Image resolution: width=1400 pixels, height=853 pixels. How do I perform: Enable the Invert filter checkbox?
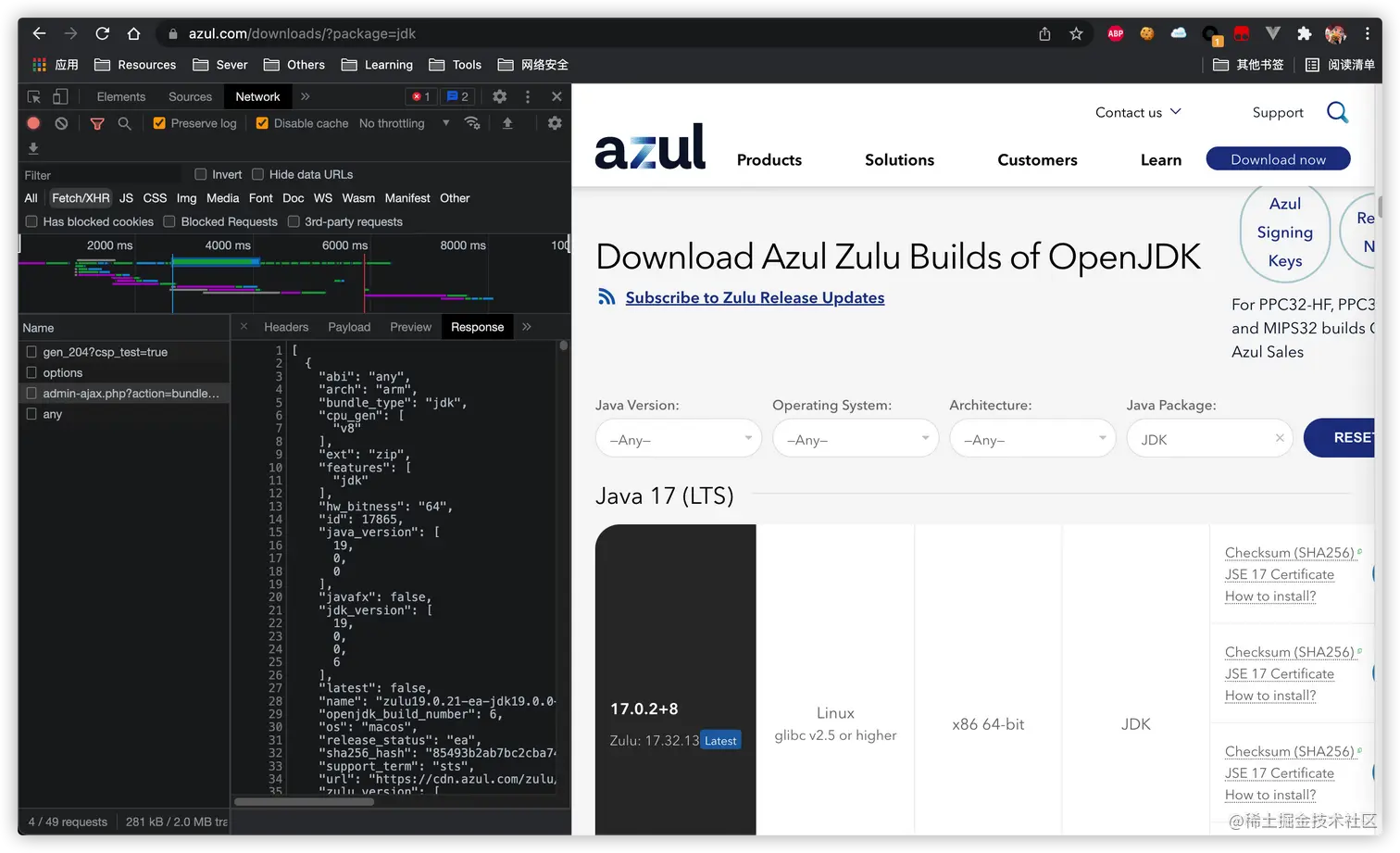click(x=200, y=174)
